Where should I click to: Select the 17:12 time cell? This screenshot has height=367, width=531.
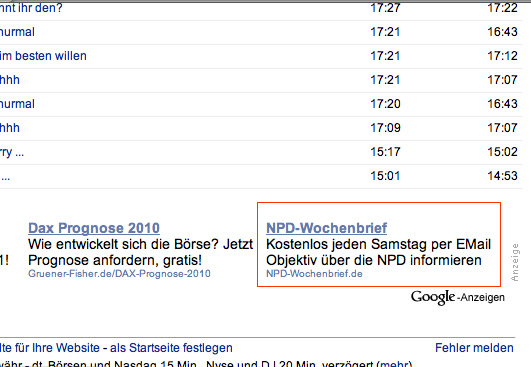(x=502, y=56)
